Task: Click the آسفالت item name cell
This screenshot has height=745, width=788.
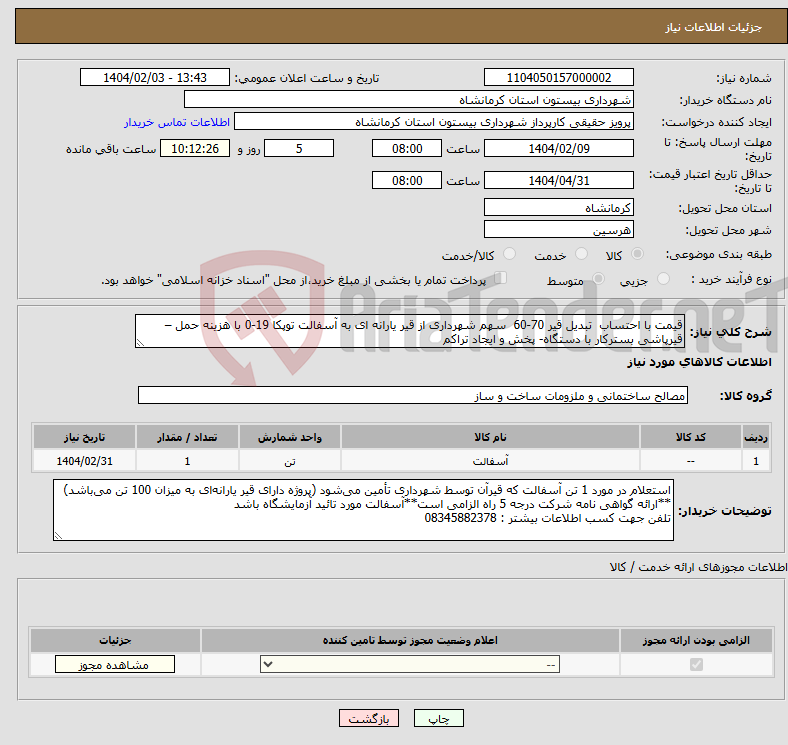Action: 490,461
